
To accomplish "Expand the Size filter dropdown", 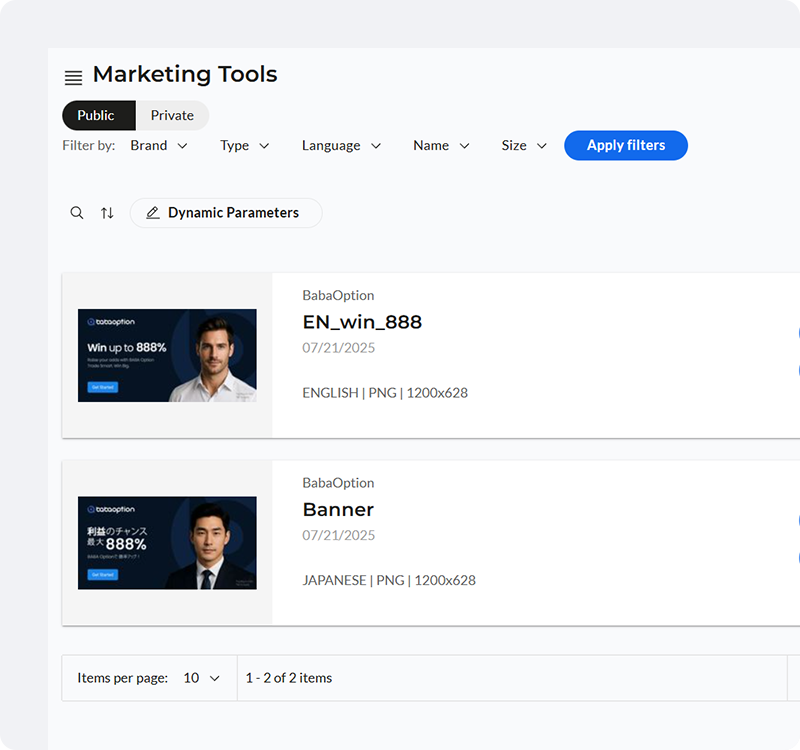I will click(x=524, y=145).
